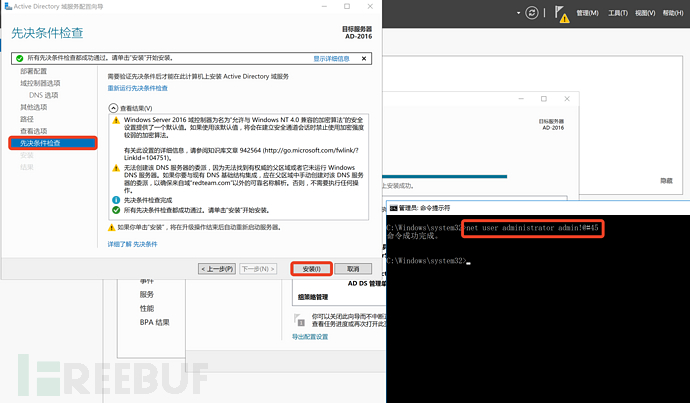The image size is (690, 403).
Task: Click 隐藏 in the background progress window
Action: click(666, 180)
